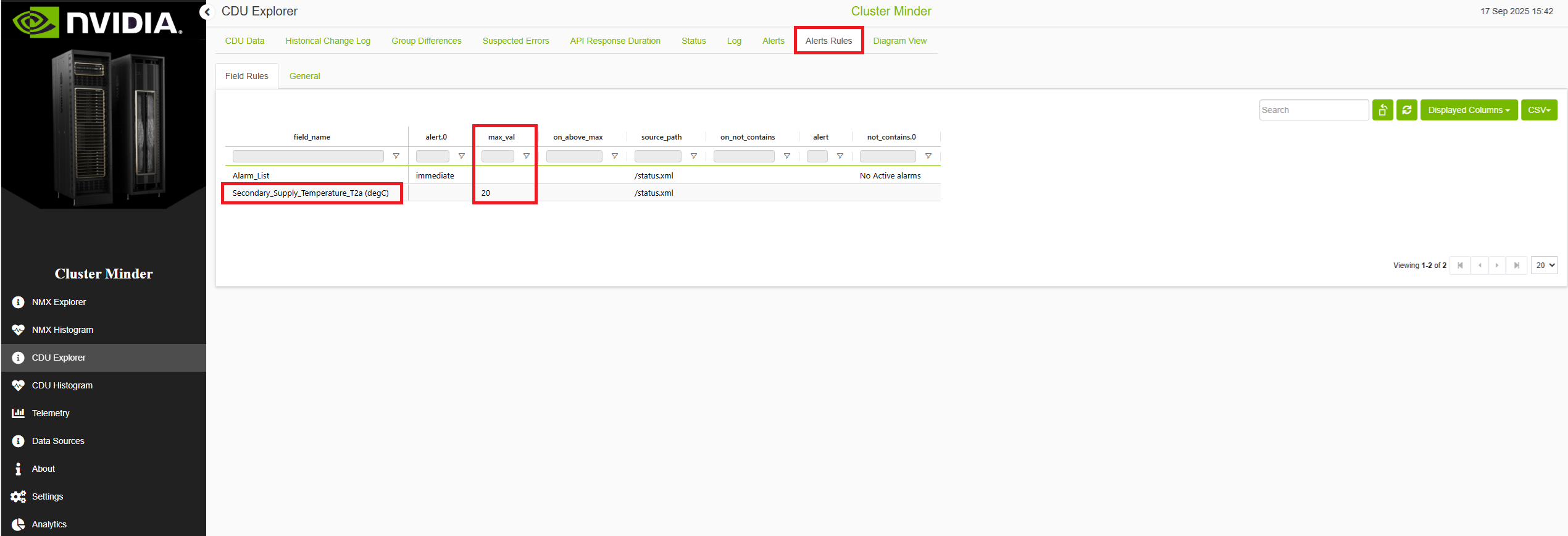
Task: Click the alert.0 filter input
Action: [433, 156]
